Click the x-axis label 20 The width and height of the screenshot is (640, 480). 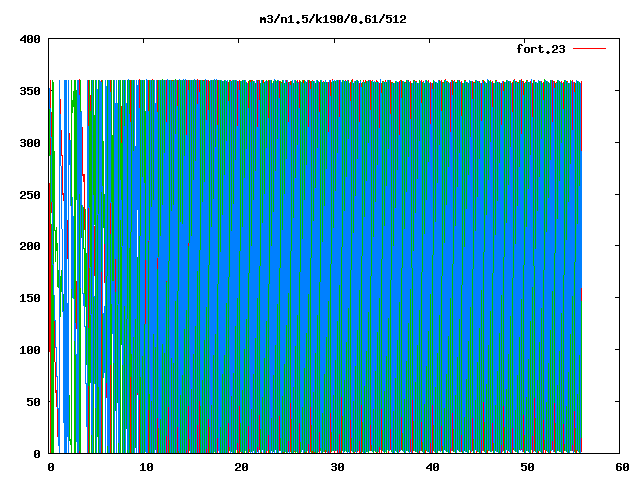(242, 467)
